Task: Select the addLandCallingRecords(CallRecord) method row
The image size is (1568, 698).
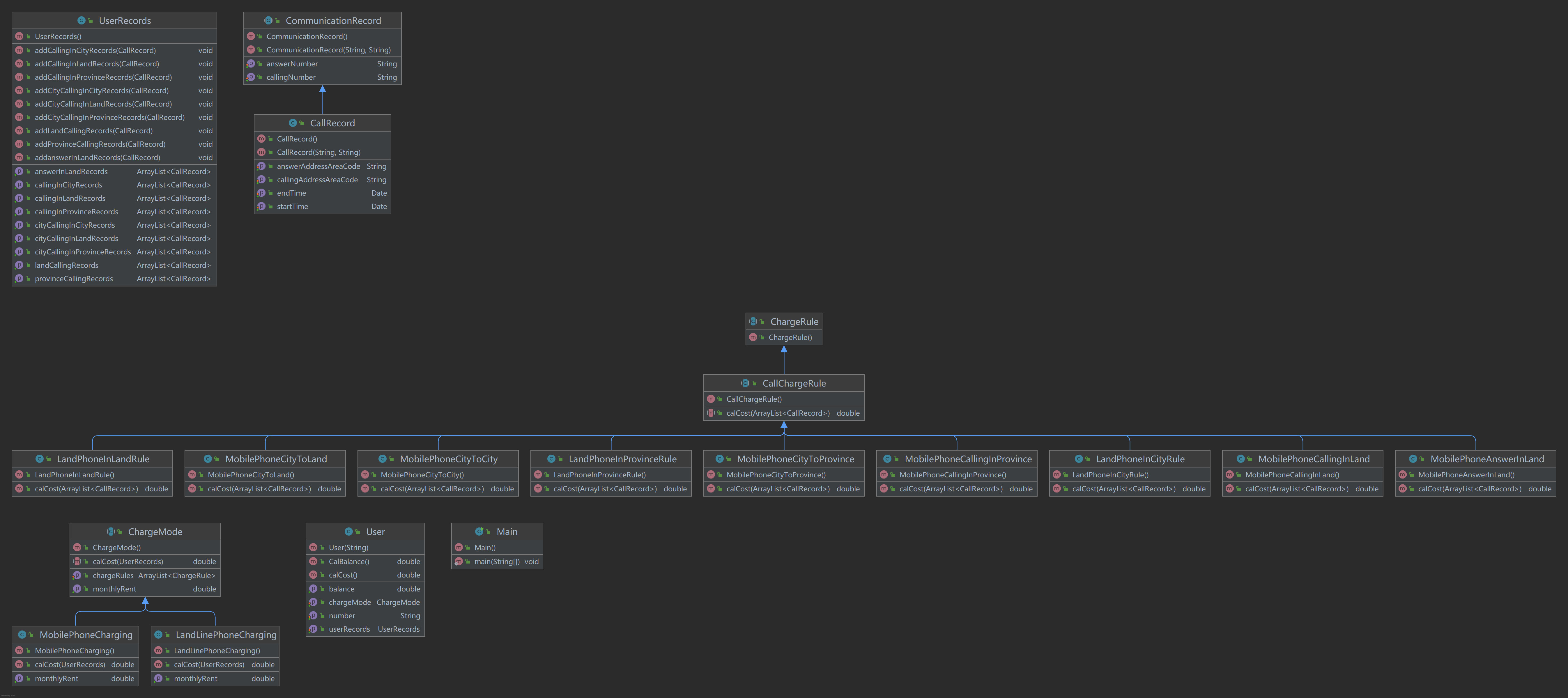Action: [x=94, y=131]
